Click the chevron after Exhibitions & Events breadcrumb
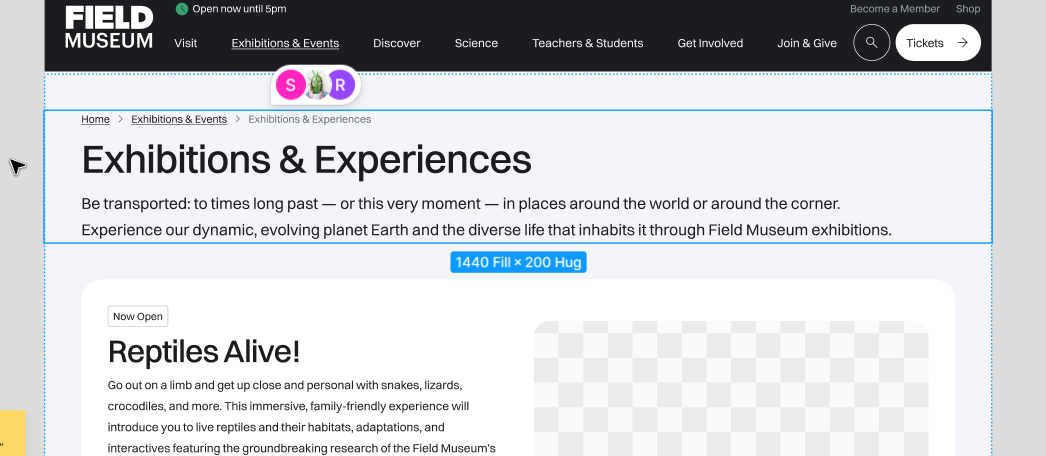This screenshot has width=1046, height=456. 237,119
